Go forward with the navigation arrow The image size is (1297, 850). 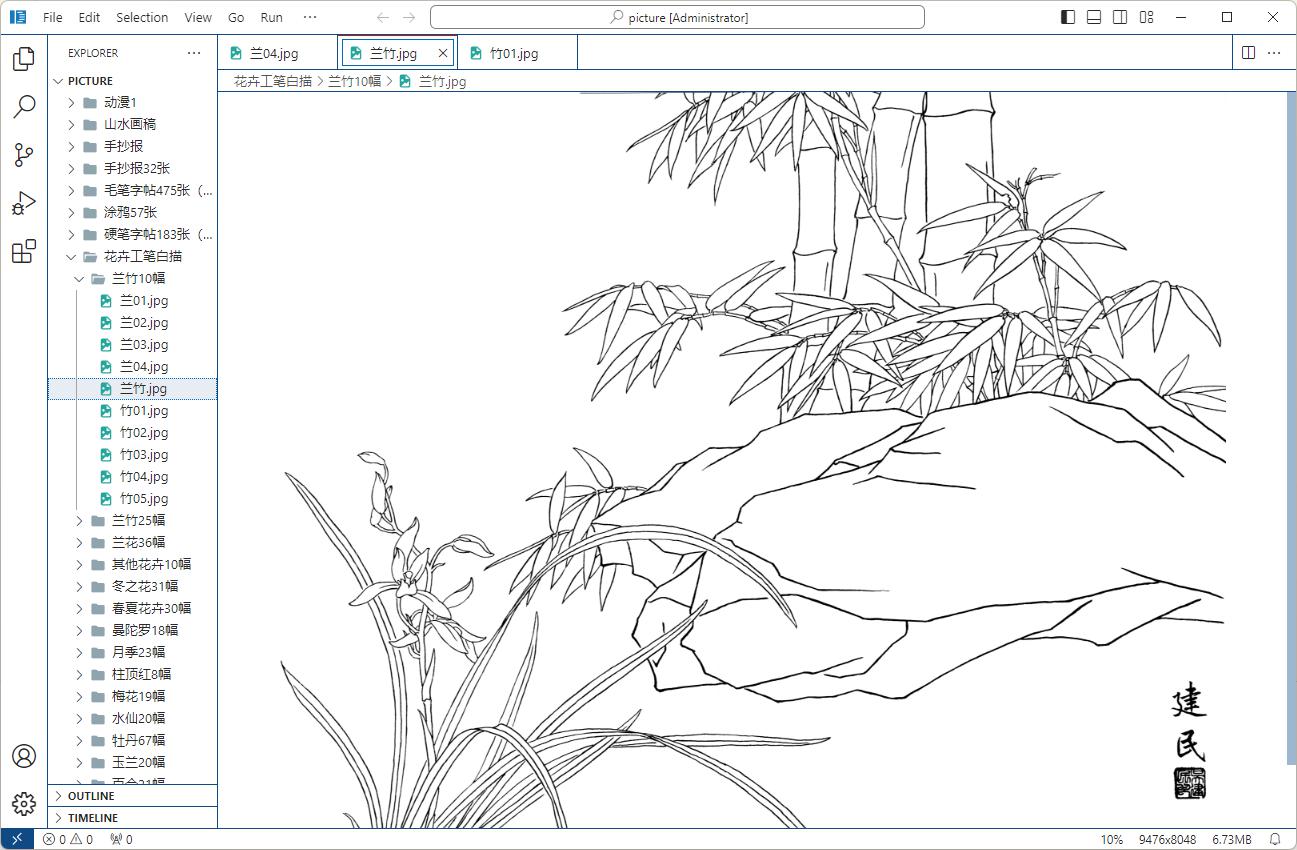click(x=408, y=17)
